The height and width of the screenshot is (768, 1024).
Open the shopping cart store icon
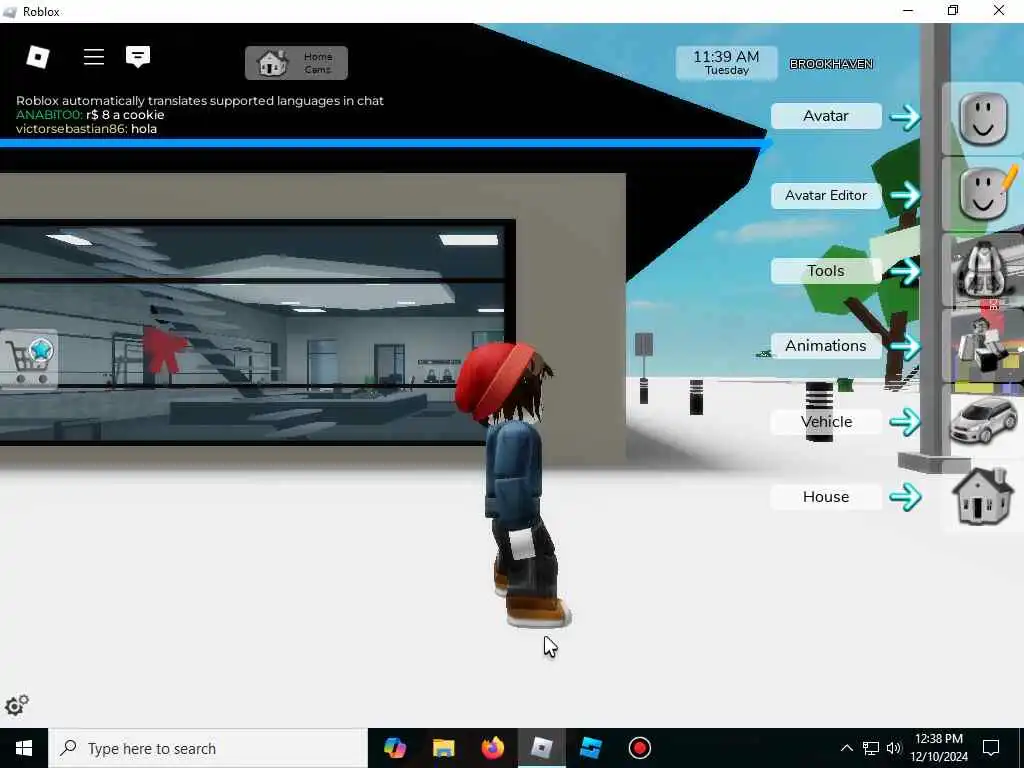point(29,359)
